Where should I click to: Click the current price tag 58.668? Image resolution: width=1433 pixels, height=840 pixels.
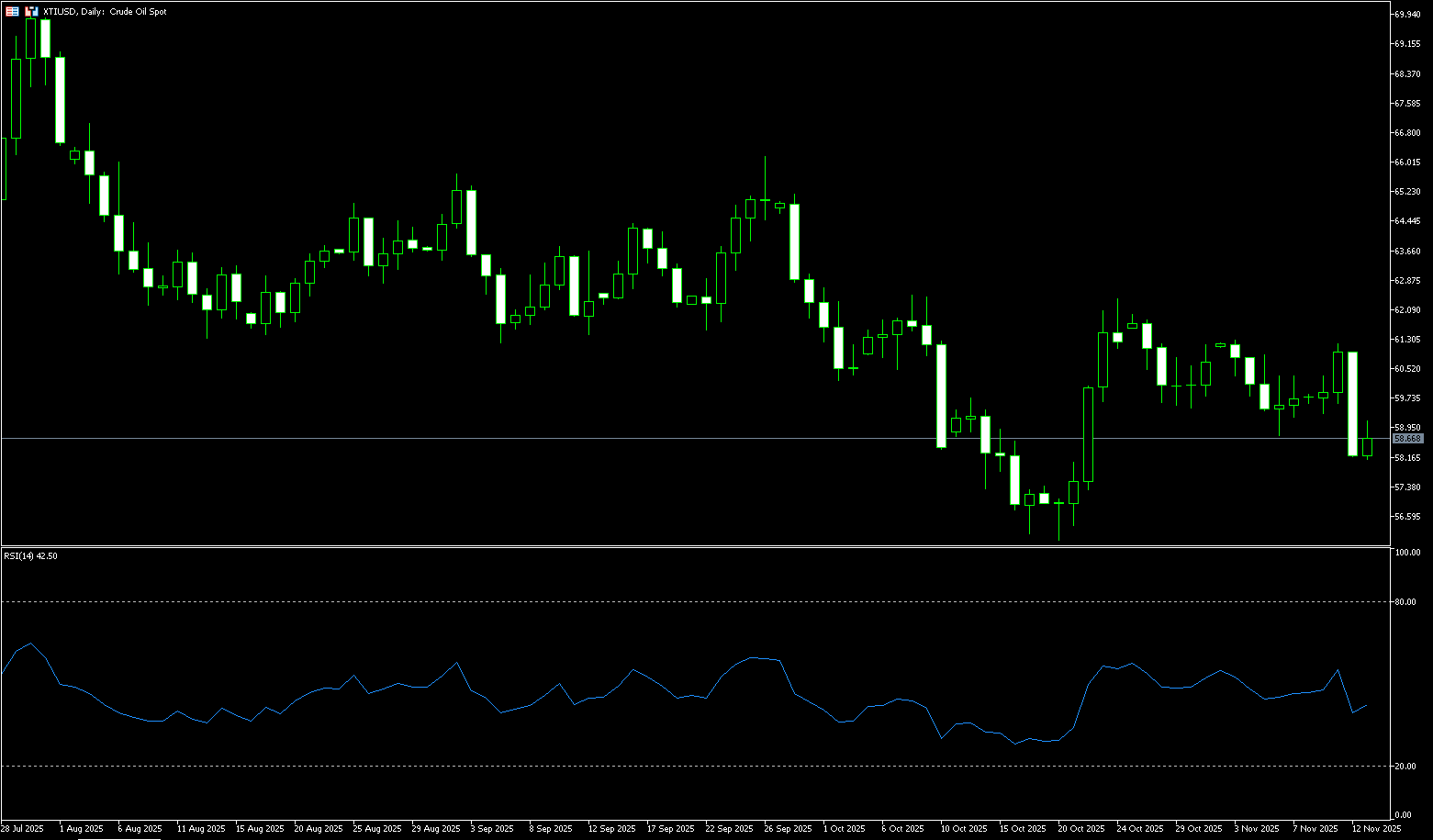(1407, 439)
